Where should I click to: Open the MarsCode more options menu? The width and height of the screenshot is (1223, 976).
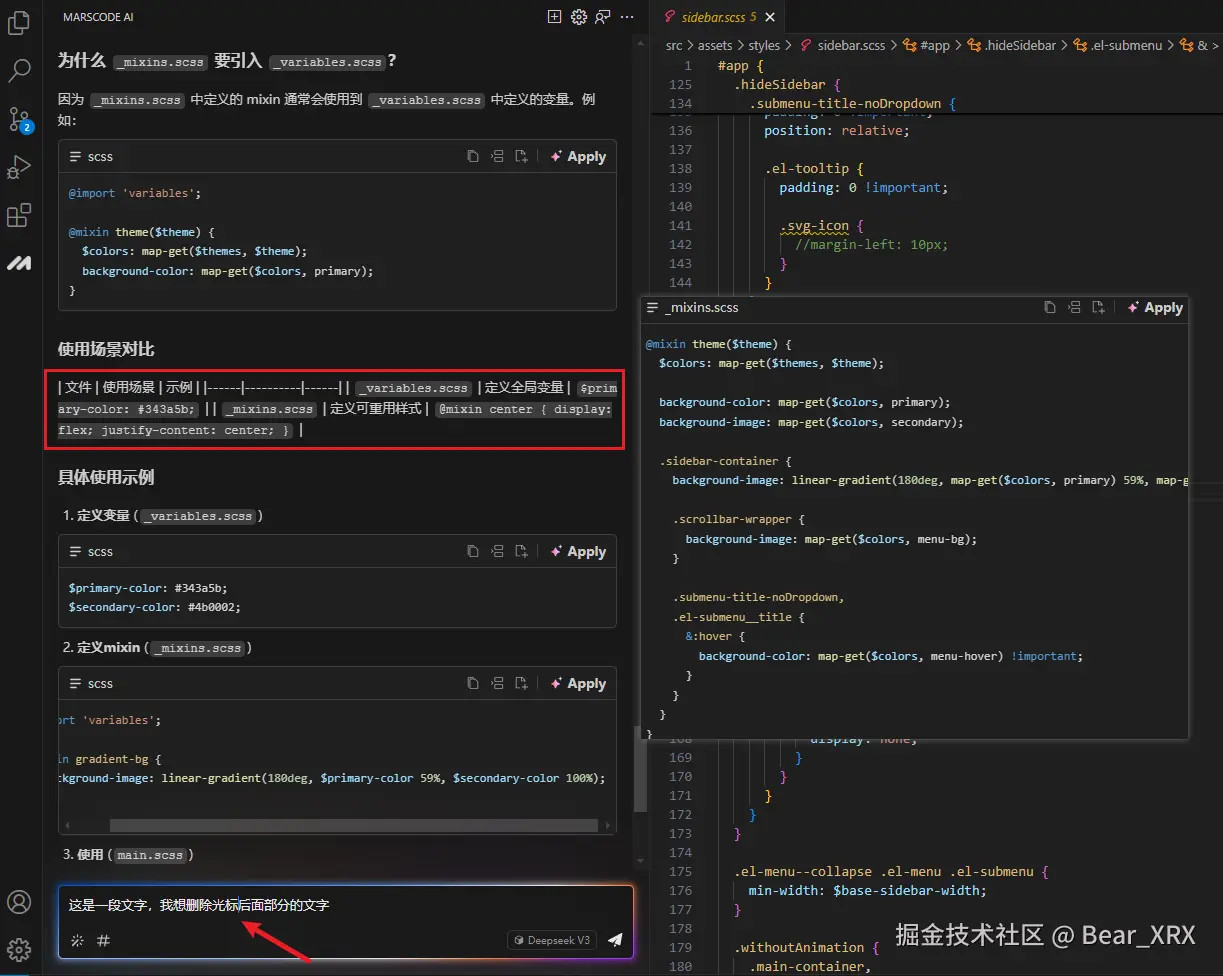point(627,17)
